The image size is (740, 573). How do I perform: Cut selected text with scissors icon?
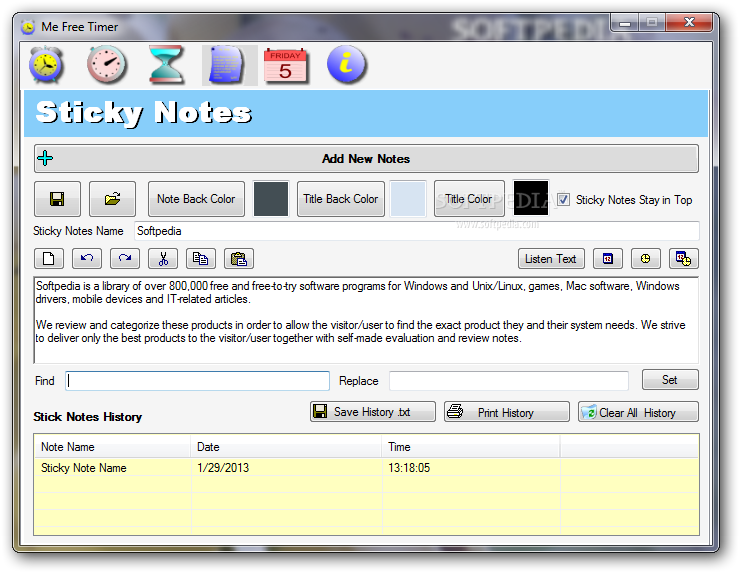click(163, 259)
